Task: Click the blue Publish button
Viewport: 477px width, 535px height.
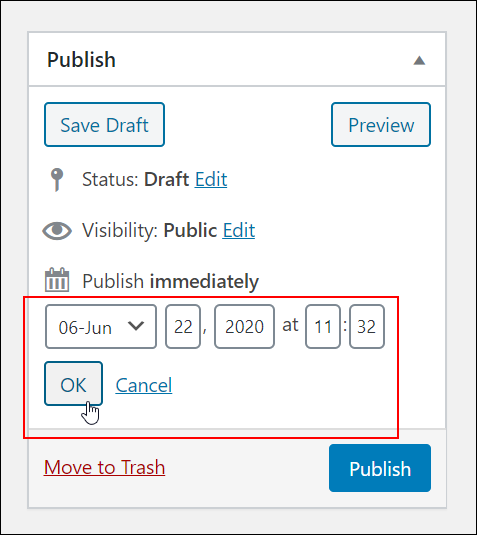Action: click(380, 468)
